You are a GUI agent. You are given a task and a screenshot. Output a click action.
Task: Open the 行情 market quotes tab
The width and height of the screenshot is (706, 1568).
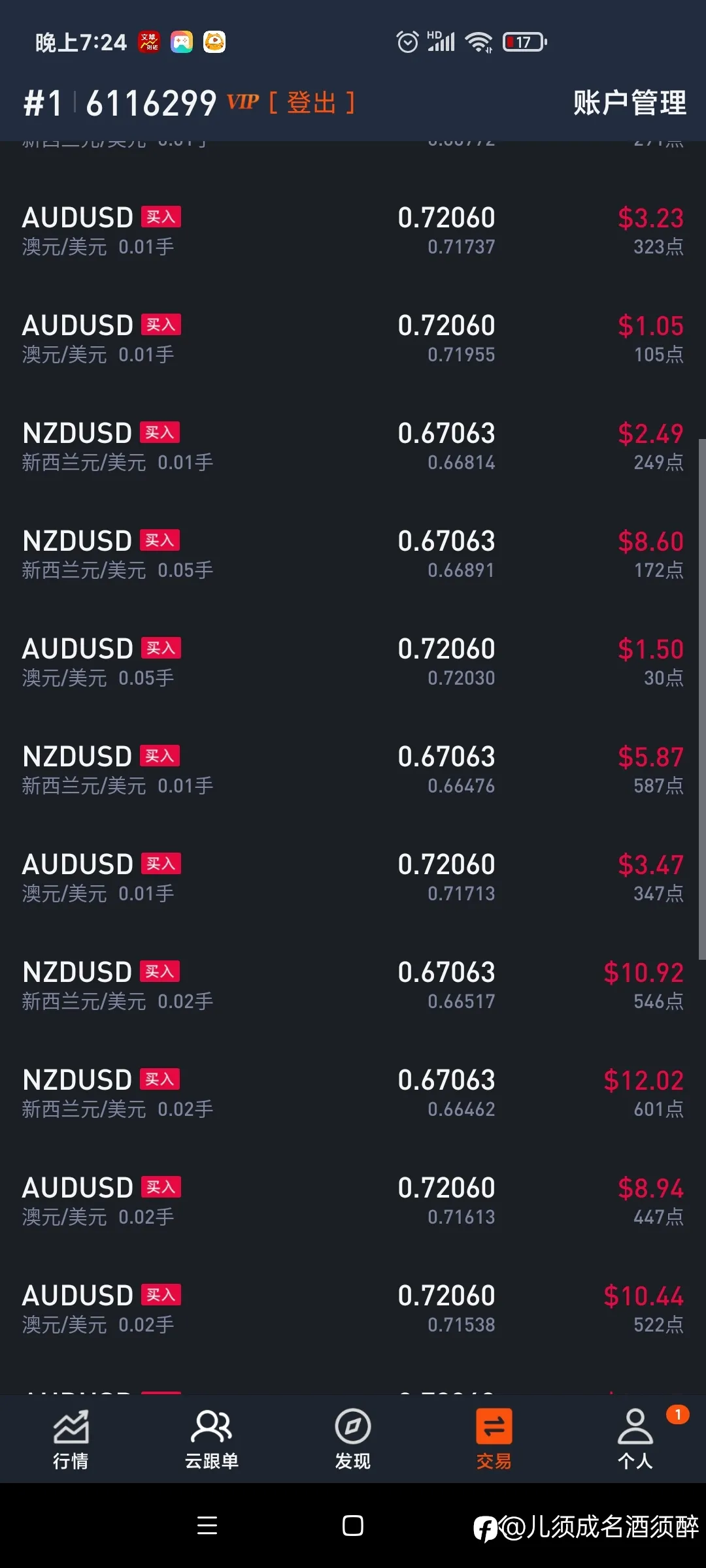point(71,1439)
